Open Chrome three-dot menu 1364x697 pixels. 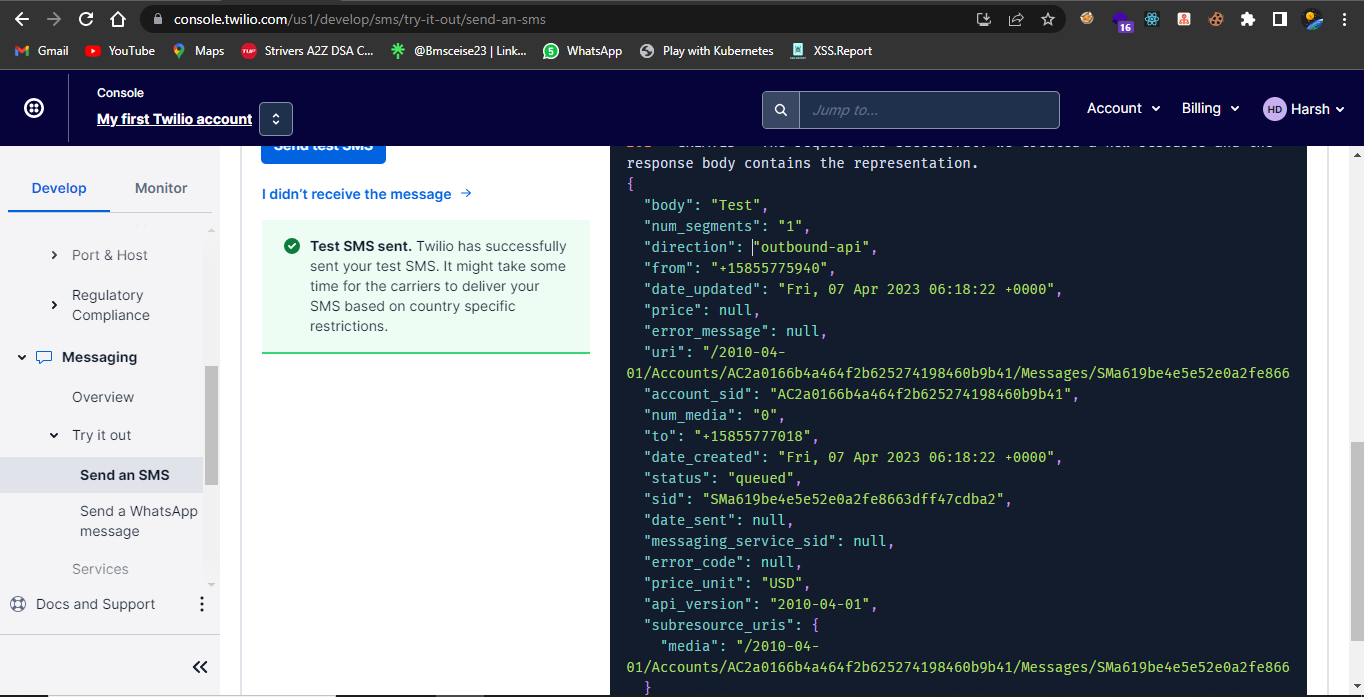click(x=1345, y=19)
